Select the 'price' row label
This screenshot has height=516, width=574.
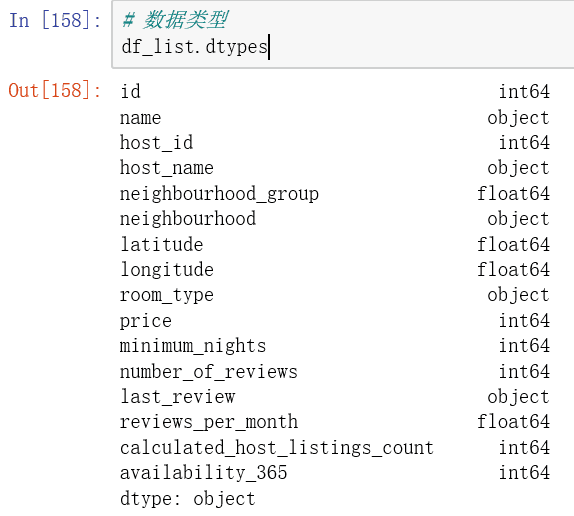pyautogui.click(x=146, y=321)
